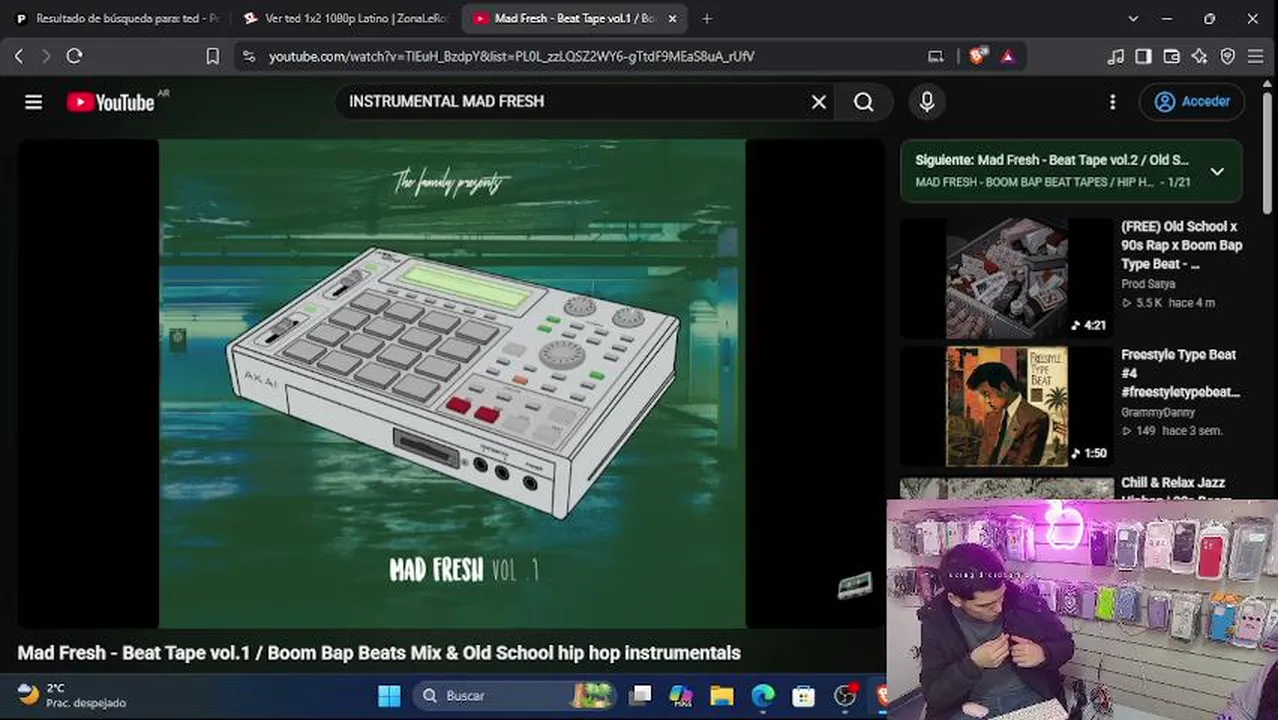Open the YouTube hamburger guide menu
This screenshot has width=1278, height=720.
point(34,102)
